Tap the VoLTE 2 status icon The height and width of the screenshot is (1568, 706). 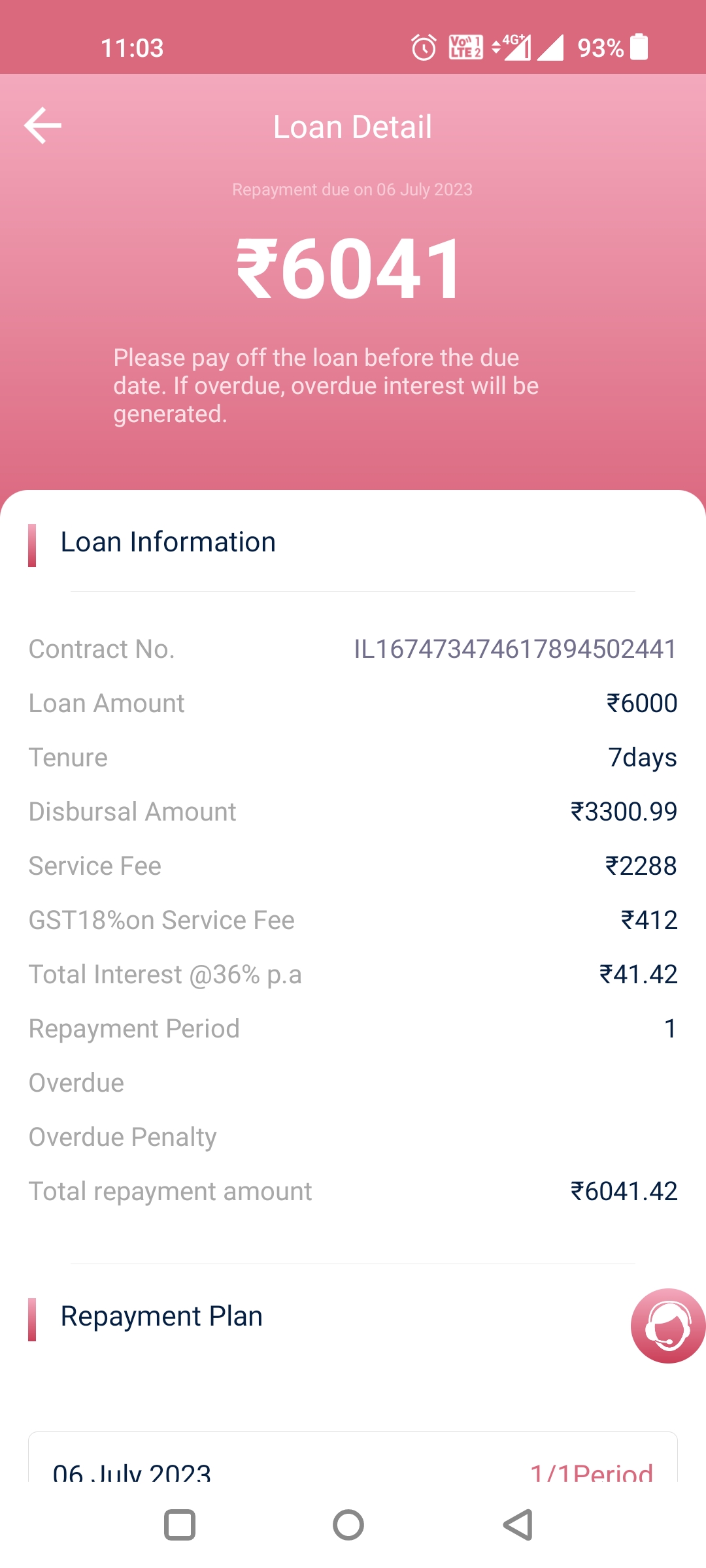click(x=465, y=48)
